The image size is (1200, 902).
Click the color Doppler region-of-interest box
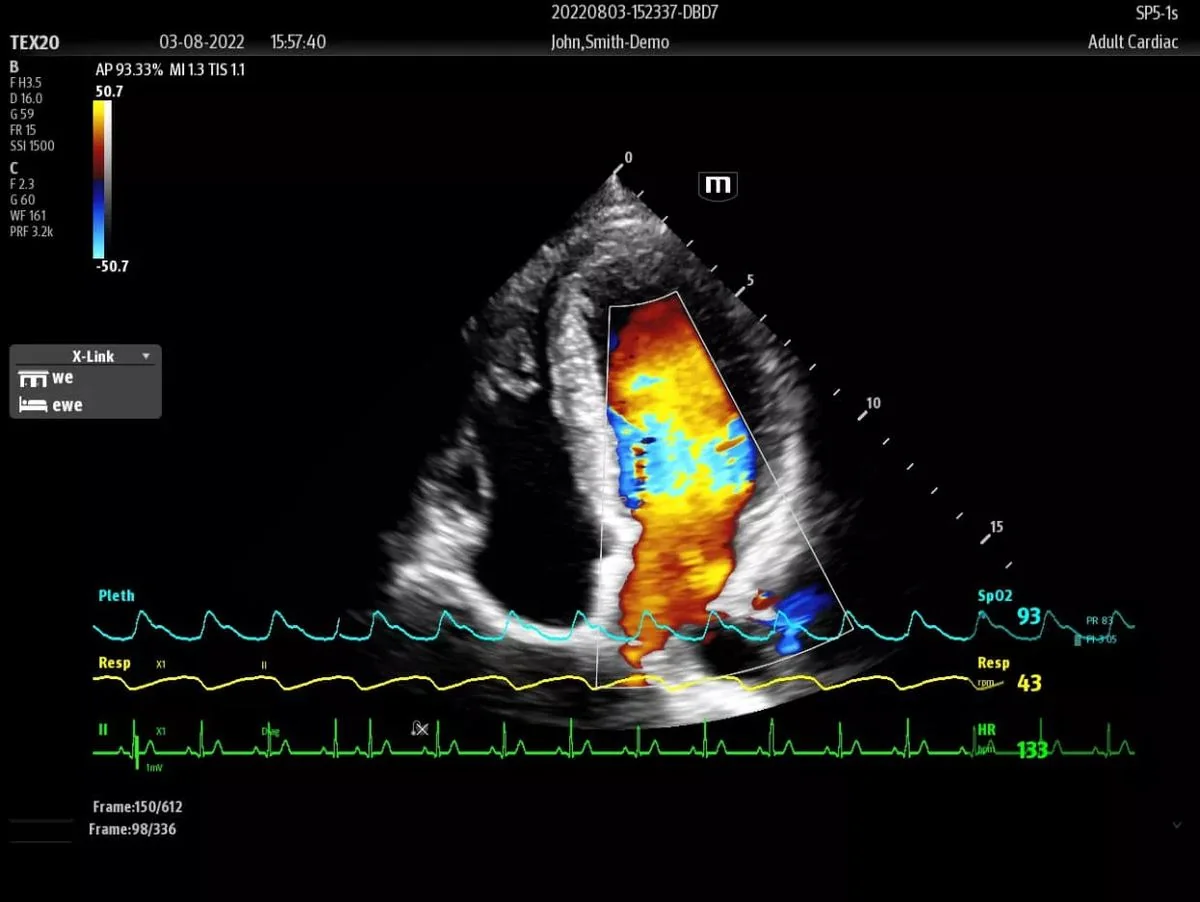coord(725,490)
